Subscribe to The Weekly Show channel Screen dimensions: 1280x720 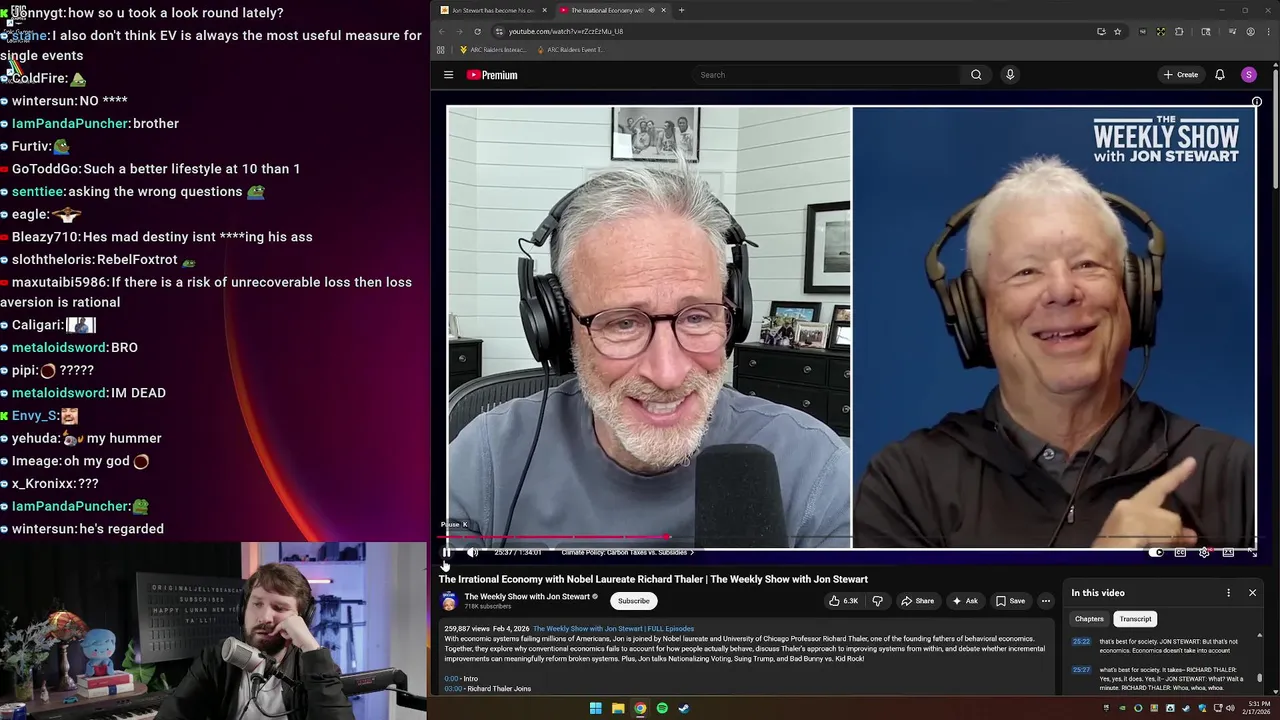[633, 601]
